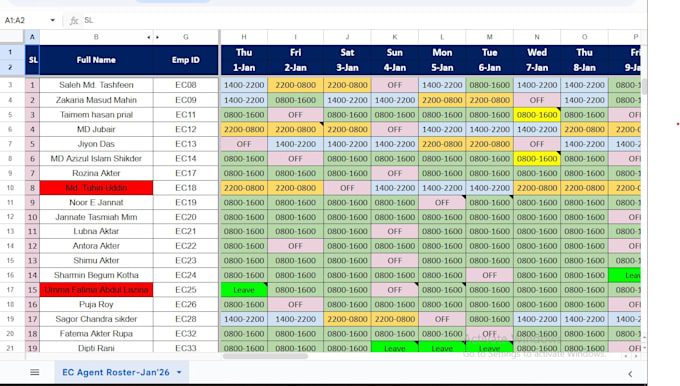The width and height of the screenshot is (680, 386).
Task: Select the Jiyon Das name cell
Action: coord(96,144)
